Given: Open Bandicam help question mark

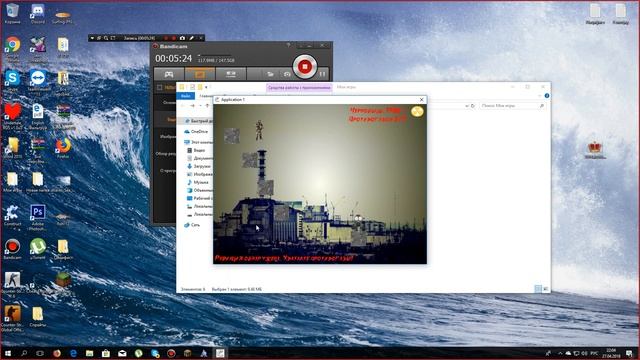Looking at the screenshot, I should (x=288, y=45).
